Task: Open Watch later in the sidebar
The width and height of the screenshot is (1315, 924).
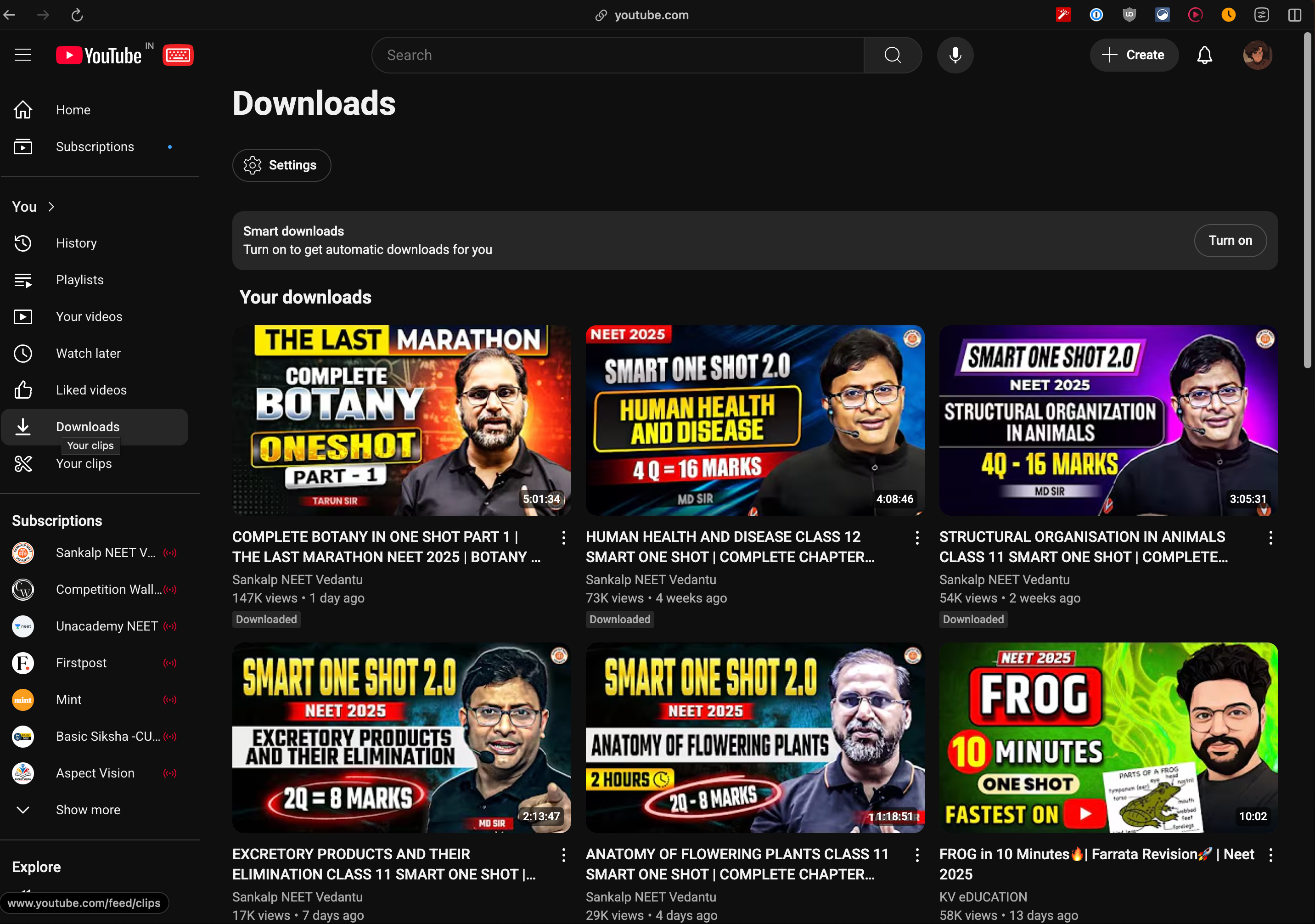Action: tap(88, 354)
